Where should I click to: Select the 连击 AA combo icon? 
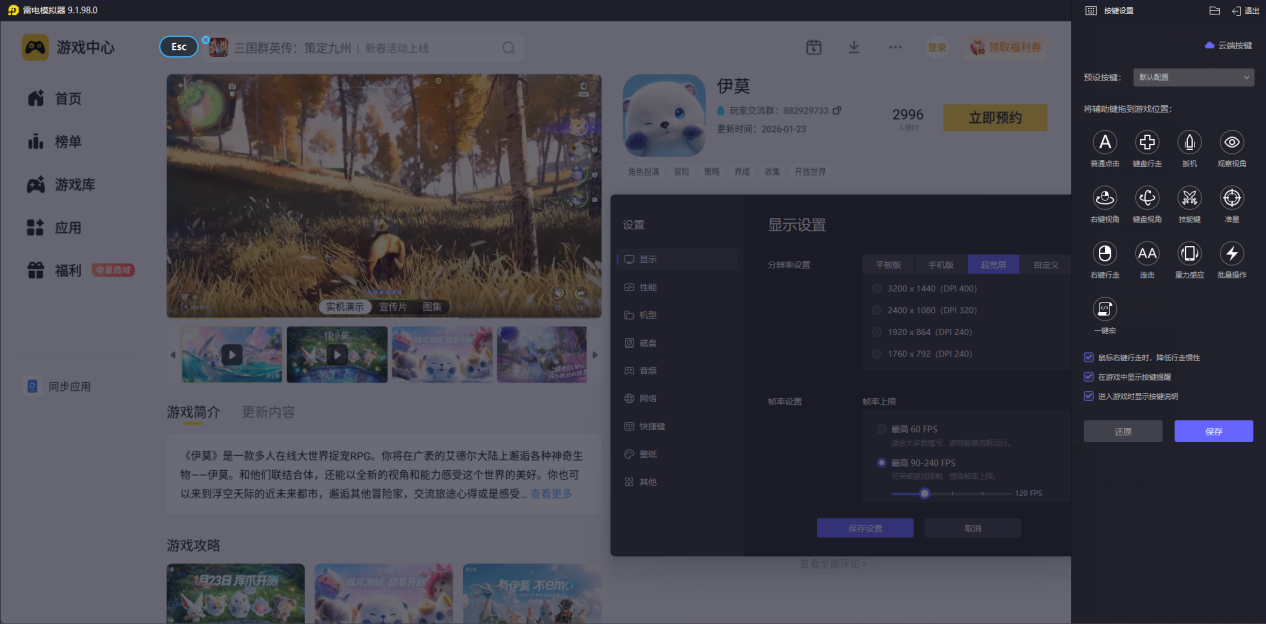[1147, 253]
